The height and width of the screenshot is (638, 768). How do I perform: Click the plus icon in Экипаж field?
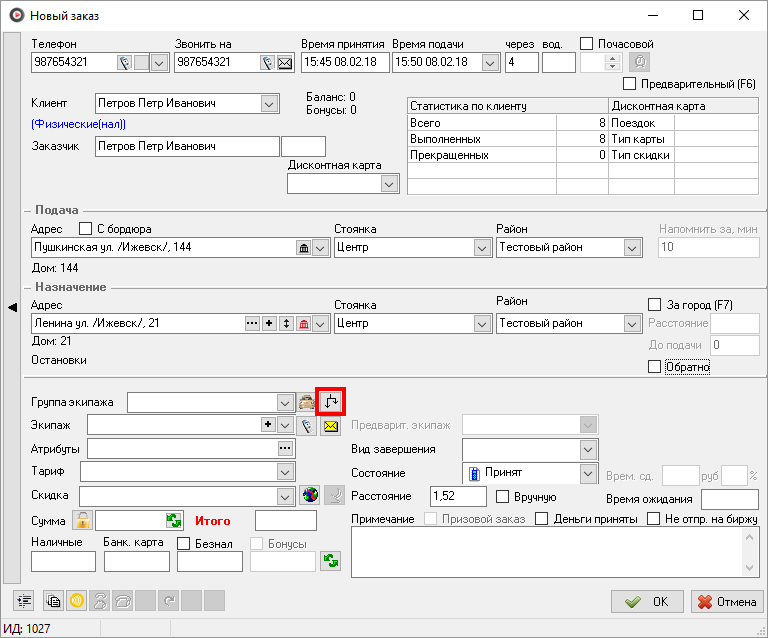coord(268,425)
